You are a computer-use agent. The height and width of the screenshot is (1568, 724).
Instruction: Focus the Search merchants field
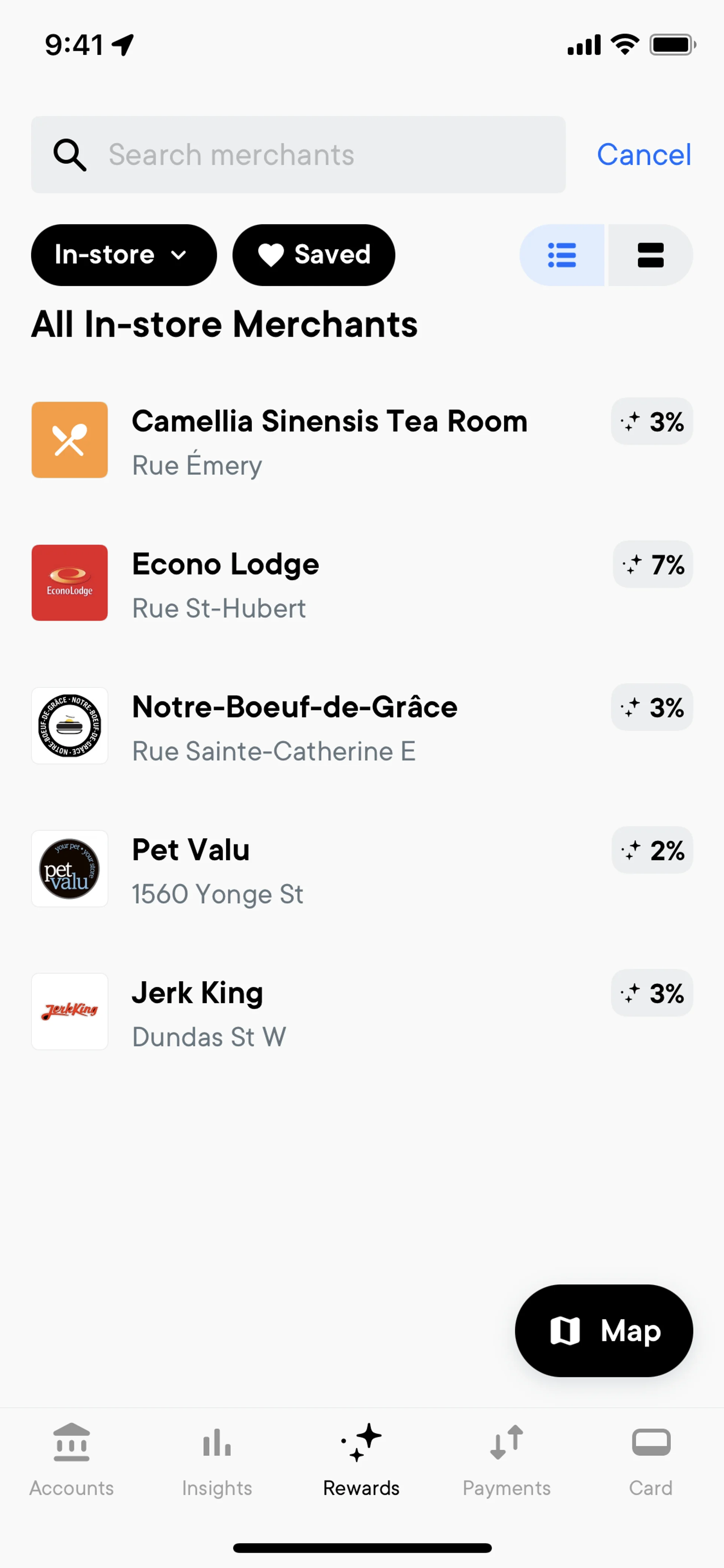click(x=299, y=155)
